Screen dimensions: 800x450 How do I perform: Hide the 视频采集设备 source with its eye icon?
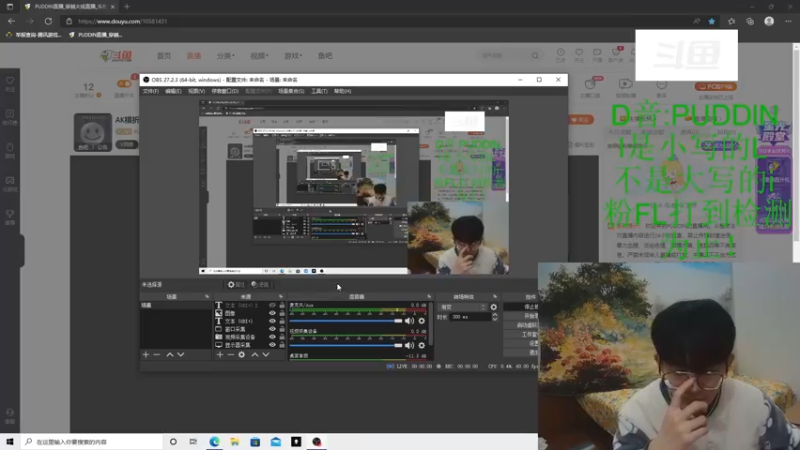(x=272, y=337)
